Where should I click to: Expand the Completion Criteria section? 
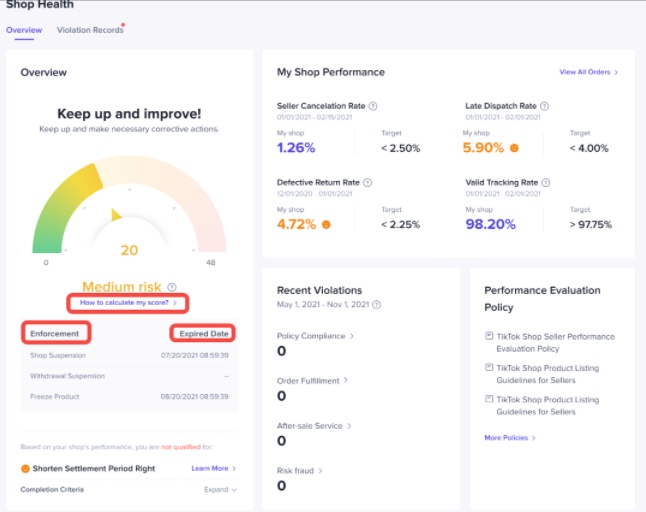pyautogui.click(x=220, y=490)
